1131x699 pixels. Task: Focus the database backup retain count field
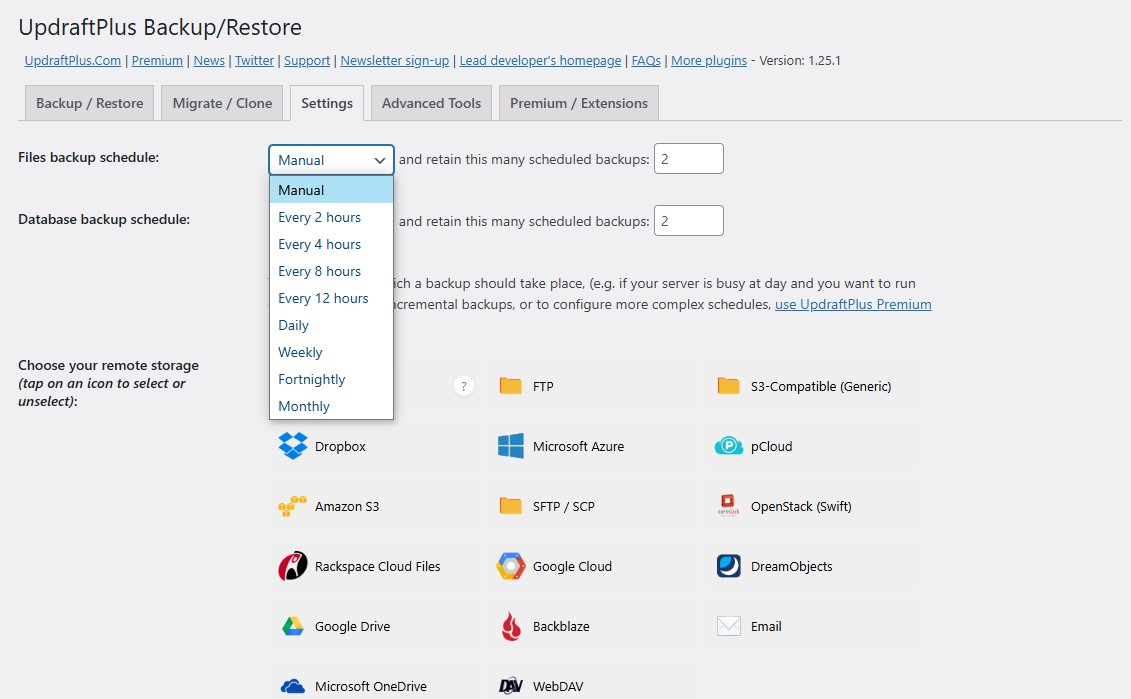689,221
